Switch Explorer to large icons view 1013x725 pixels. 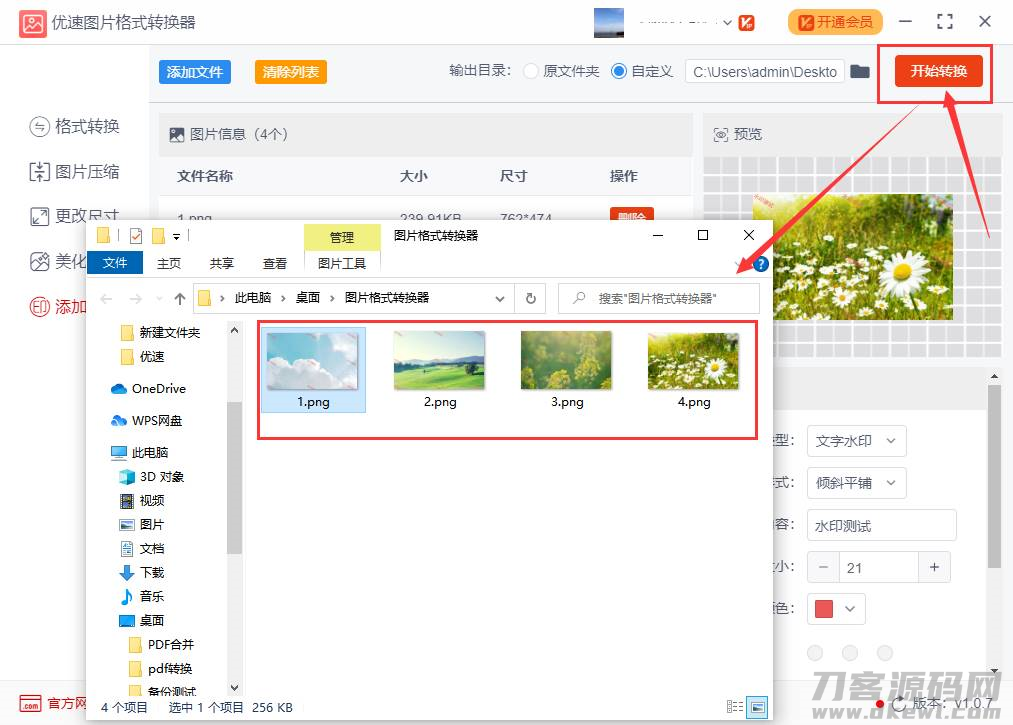757,707
